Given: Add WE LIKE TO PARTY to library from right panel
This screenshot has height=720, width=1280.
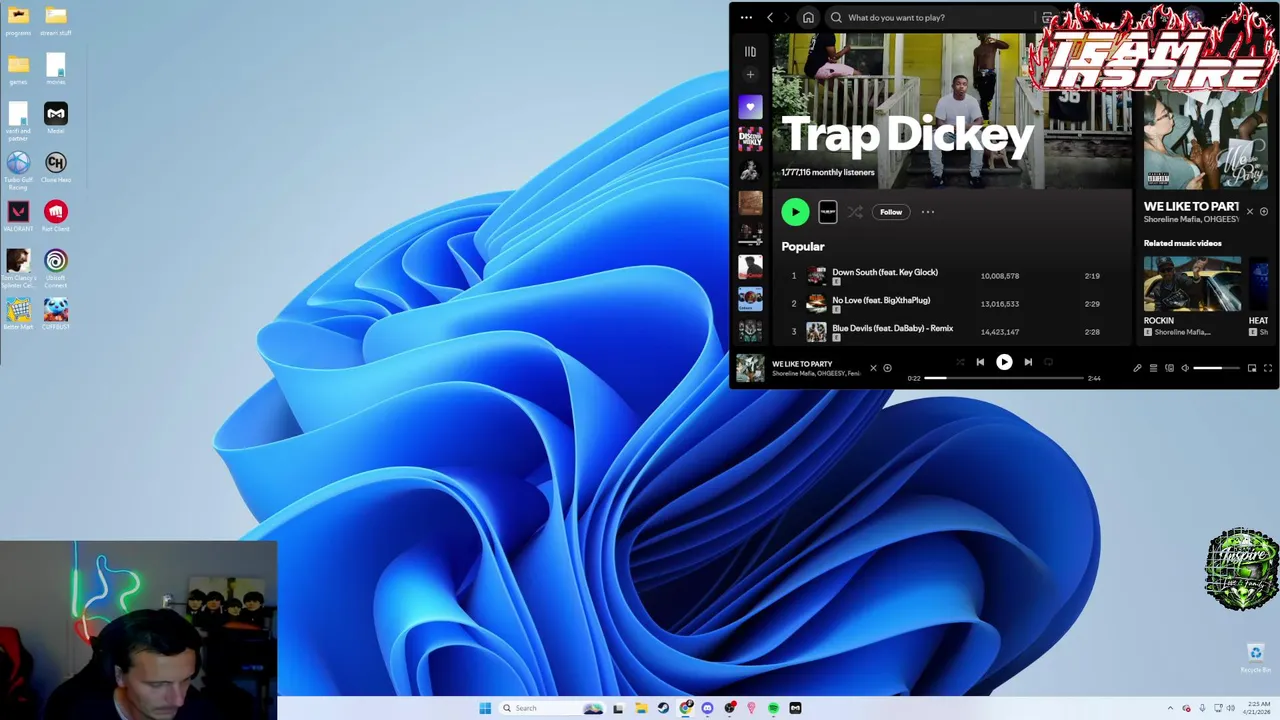Looking at the screenshot, I should click(x=1264, y=212).
